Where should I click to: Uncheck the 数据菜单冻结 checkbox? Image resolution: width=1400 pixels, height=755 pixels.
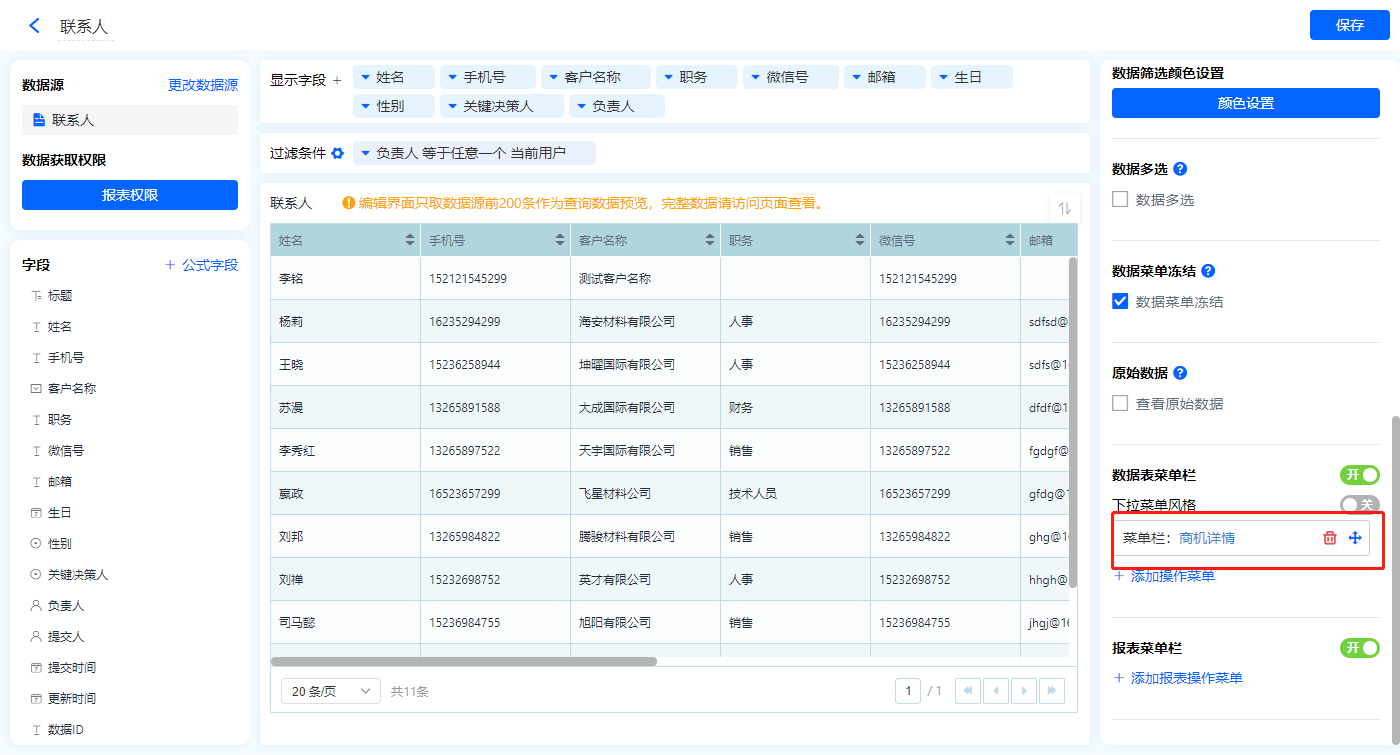(x=1120, y=301)
